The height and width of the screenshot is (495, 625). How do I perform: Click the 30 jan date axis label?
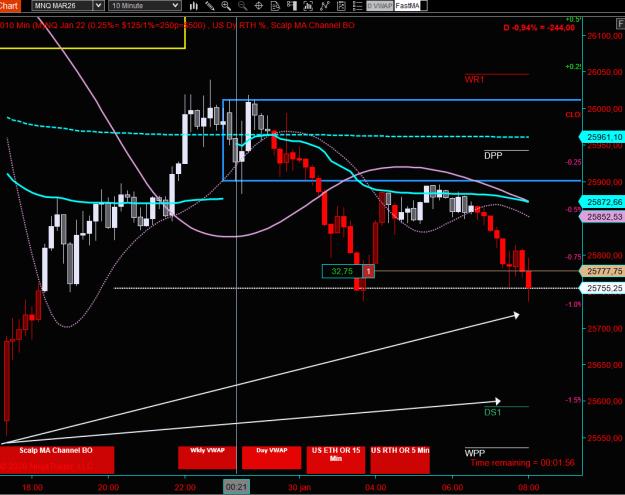(x=299, y=487)
